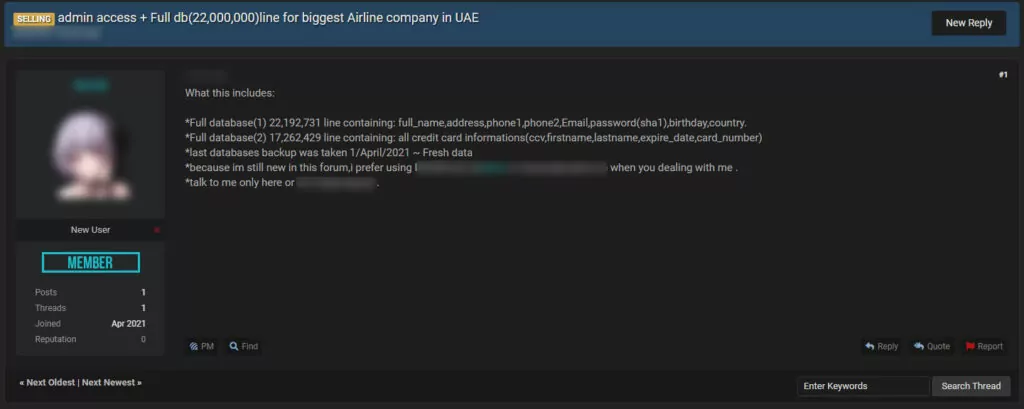Open the Reputation value

pos(143,340)
